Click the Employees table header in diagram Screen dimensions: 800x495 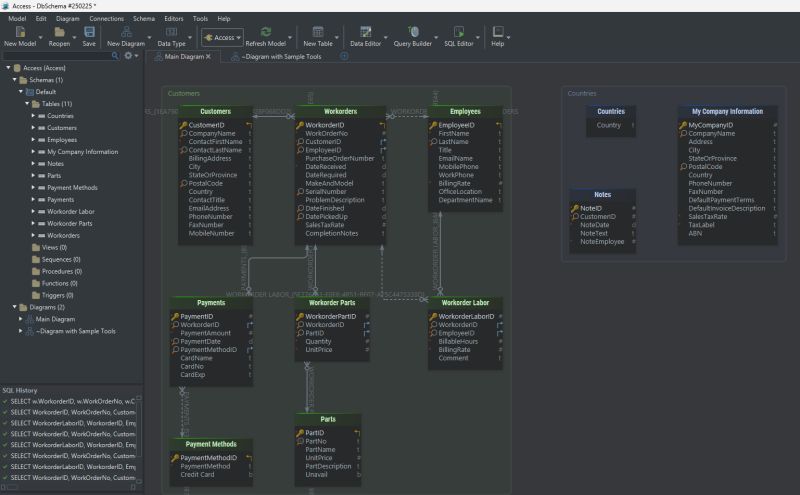[465, 111]
